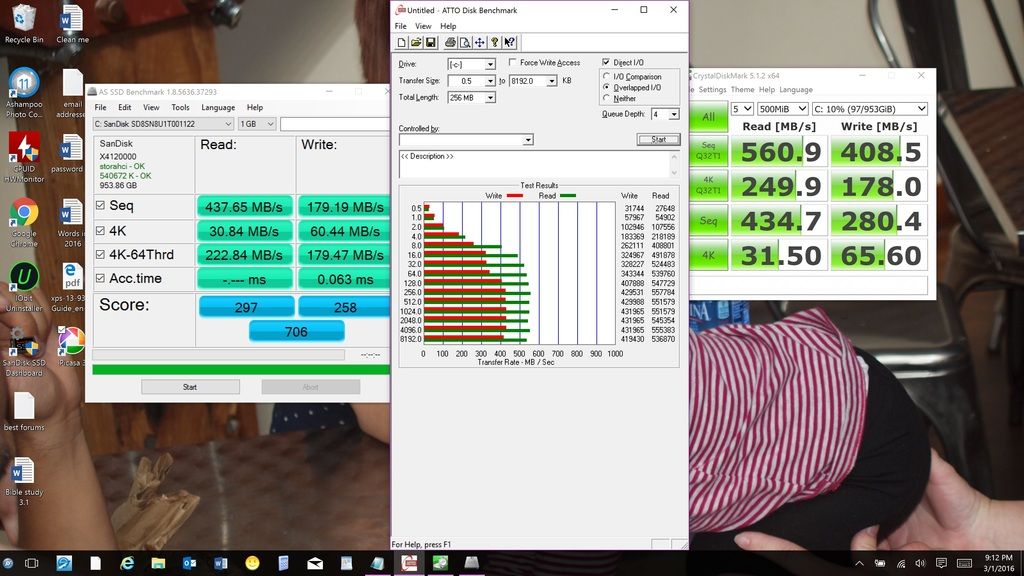Screen dimensions: 1024x576
Task: Click the Save floppy icon in ATTO toolbar
Action: (430, 42)
